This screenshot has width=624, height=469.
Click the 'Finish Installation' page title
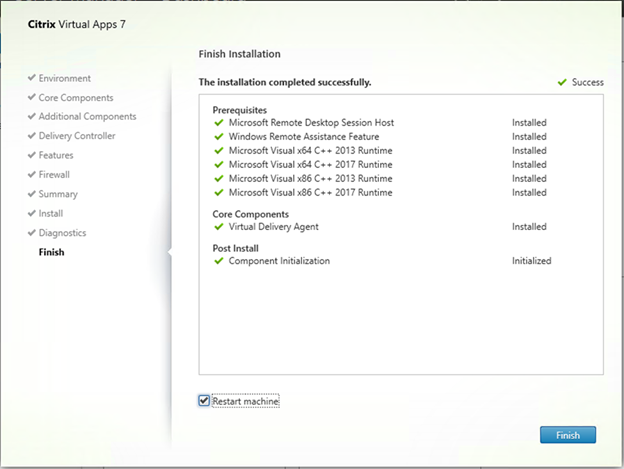coord(239,54)
